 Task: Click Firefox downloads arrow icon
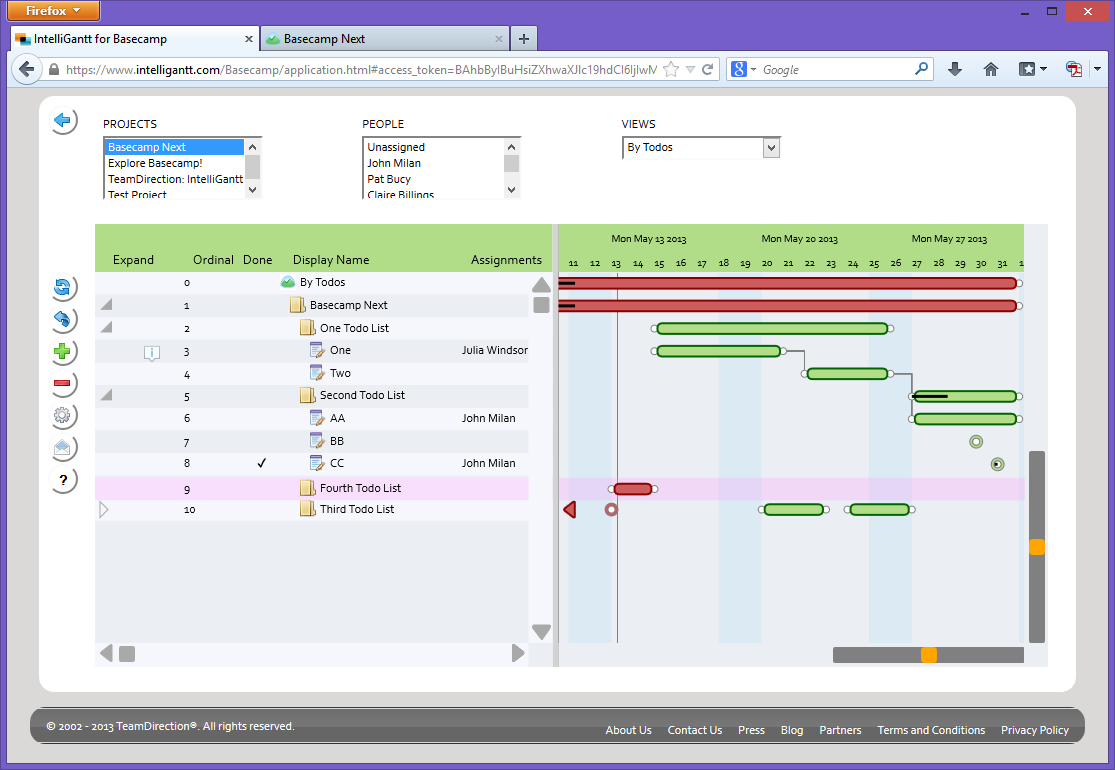(x=955, y=69)
